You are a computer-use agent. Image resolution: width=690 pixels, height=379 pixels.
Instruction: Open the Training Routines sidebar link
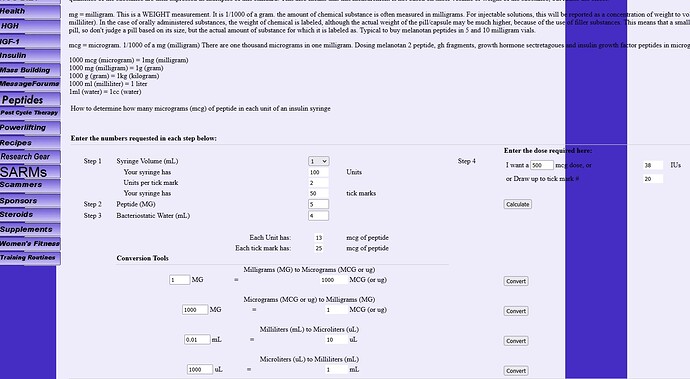point(30,258)
